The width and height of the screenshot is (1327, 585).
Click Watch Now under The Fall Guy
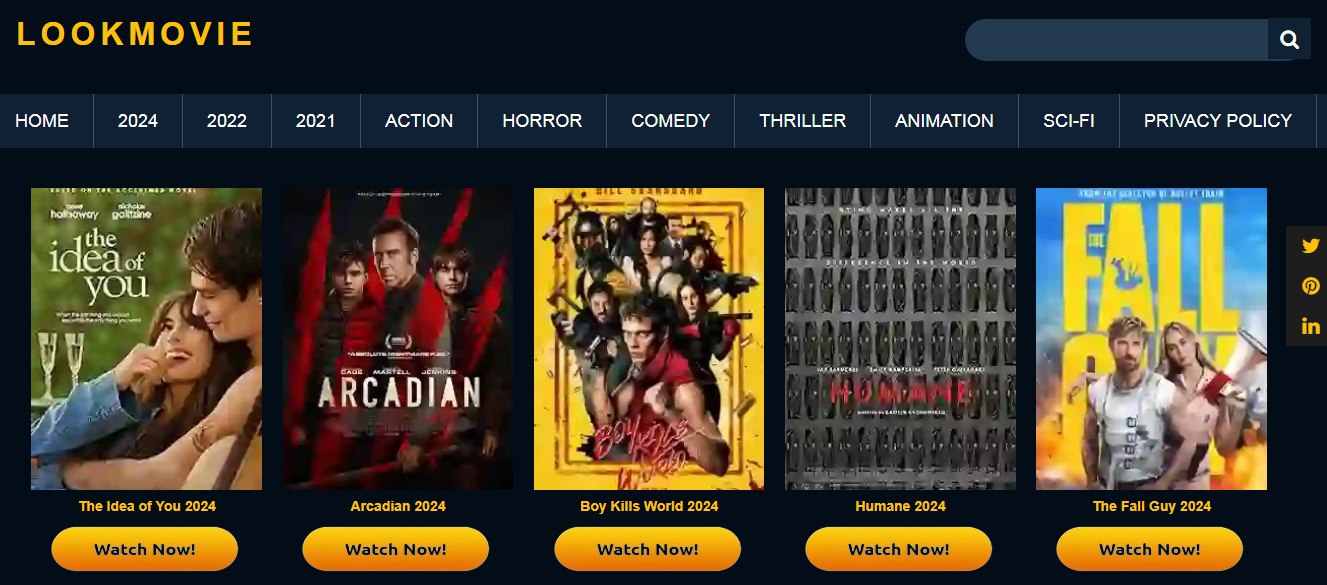(x=1150, y=549)
